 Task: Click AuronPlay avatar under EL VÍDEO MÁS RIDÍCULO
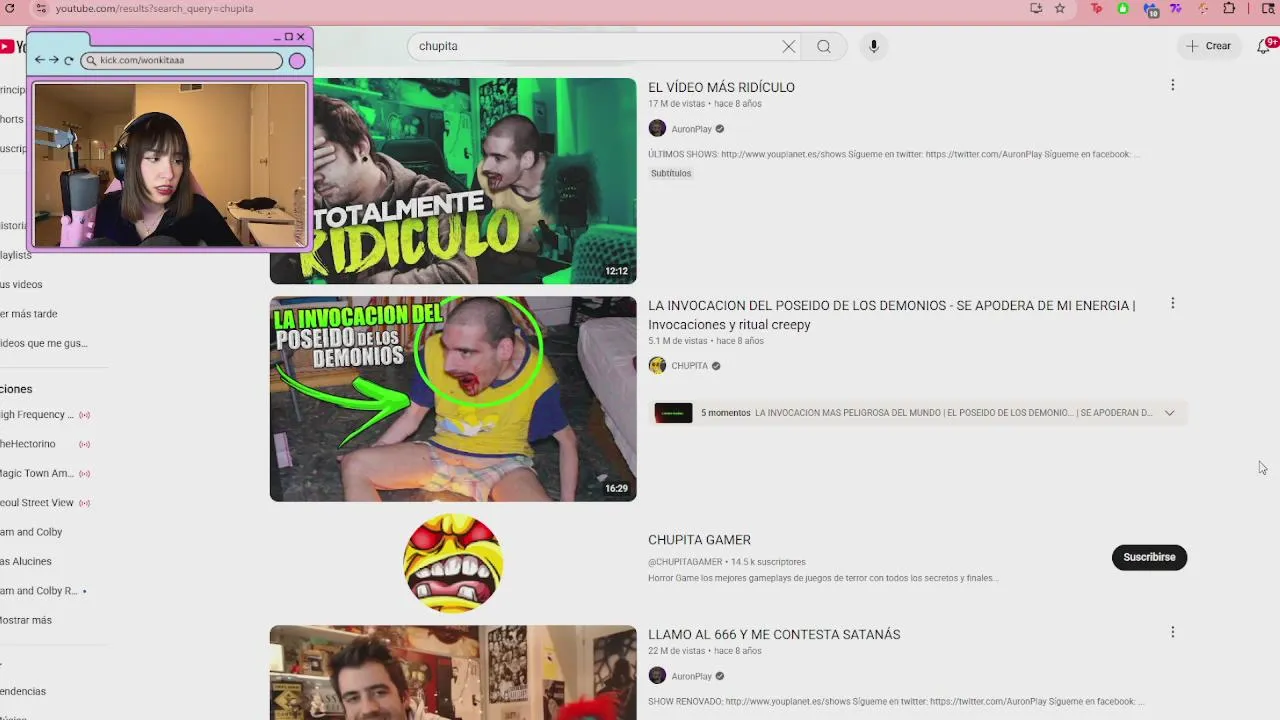[x=657, y=128]
